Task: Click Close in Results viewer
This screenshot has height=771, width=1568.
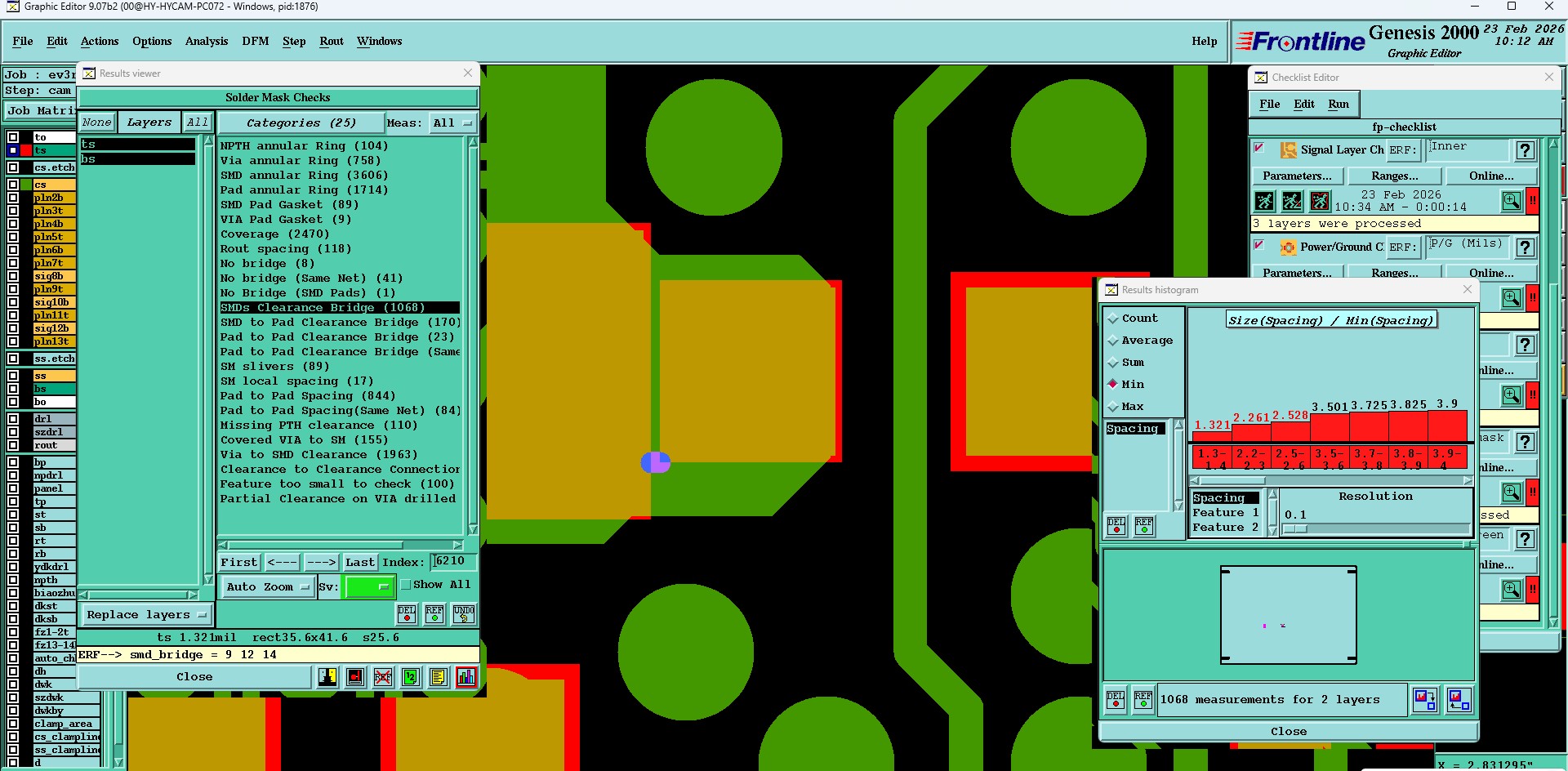Action: pyautogui.click(x=194, y=677)
